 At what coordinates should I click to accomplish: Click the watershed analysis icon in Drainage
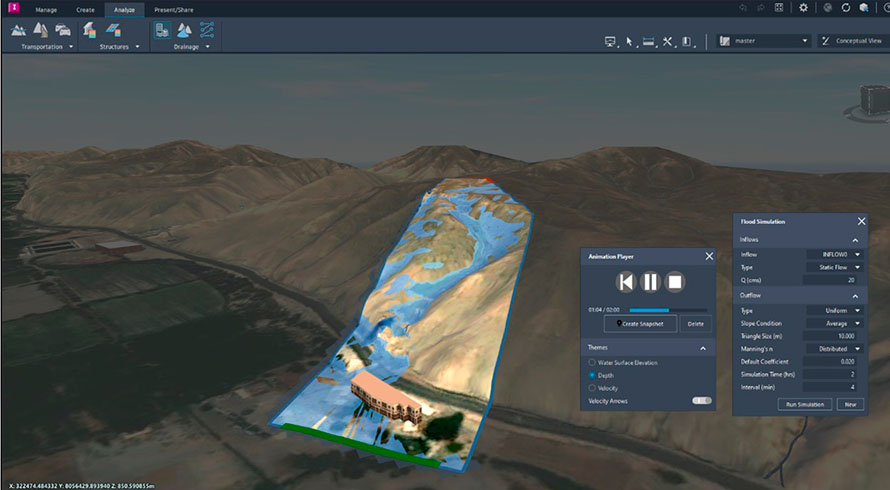[184, 30]
